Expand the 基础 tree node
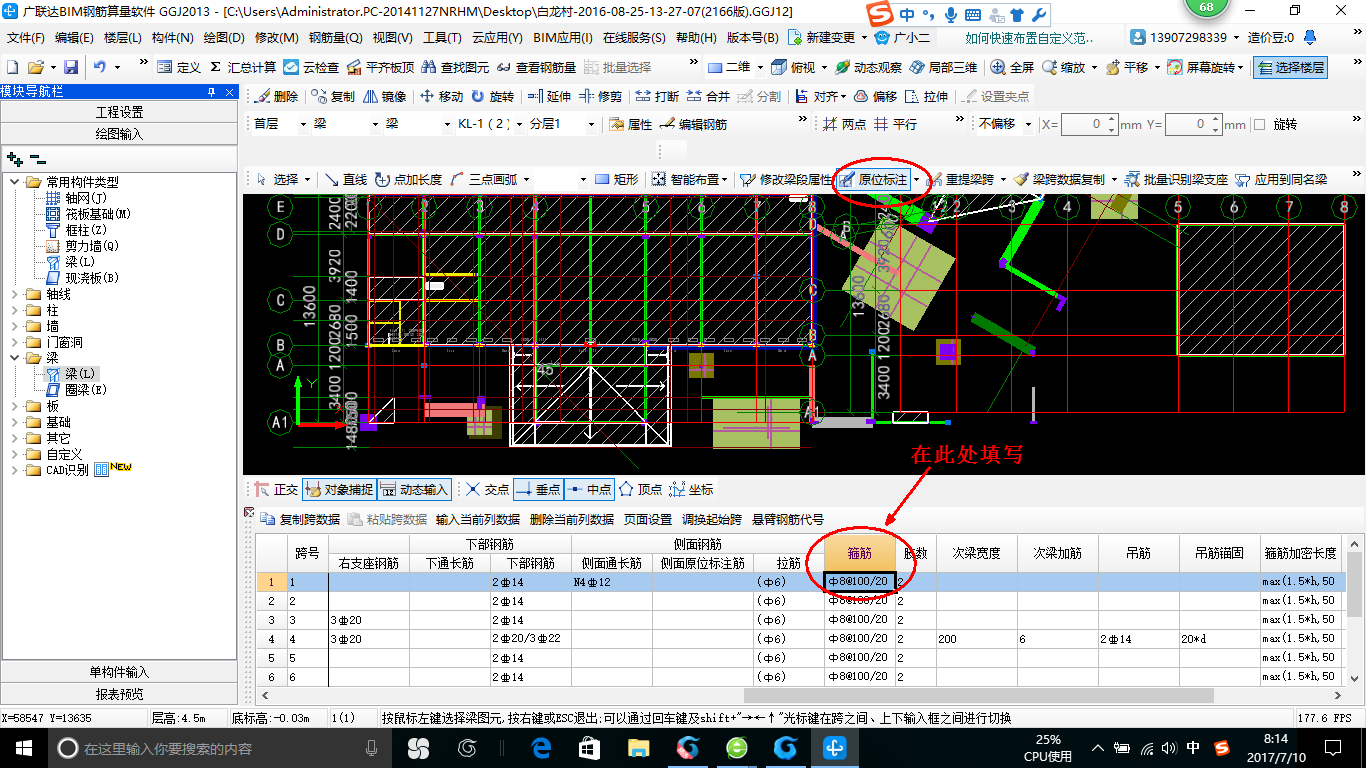Image resolution: width=1366 pixels, height=768 pixels. coord(14,422)
